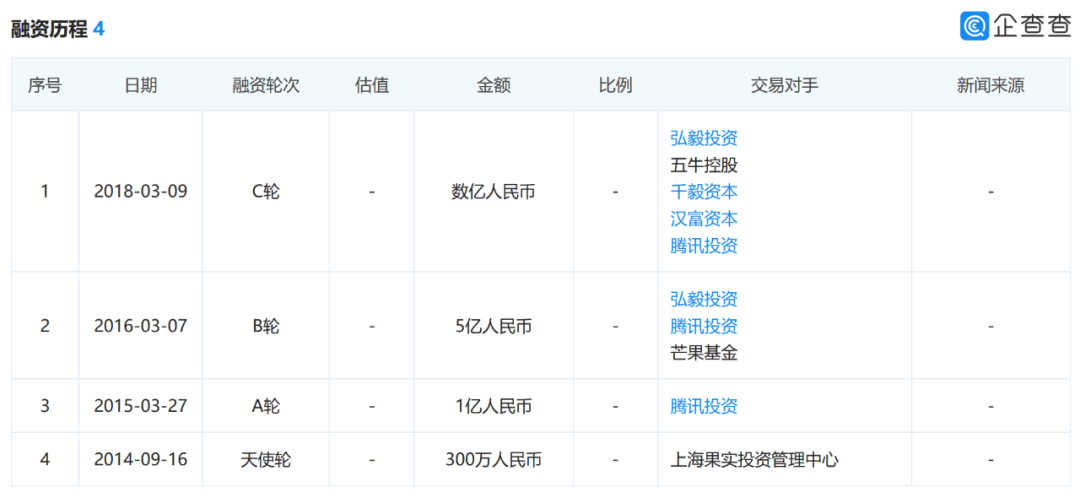Open 腾讯投资 link in C轮 row

(x=703, y=246)
